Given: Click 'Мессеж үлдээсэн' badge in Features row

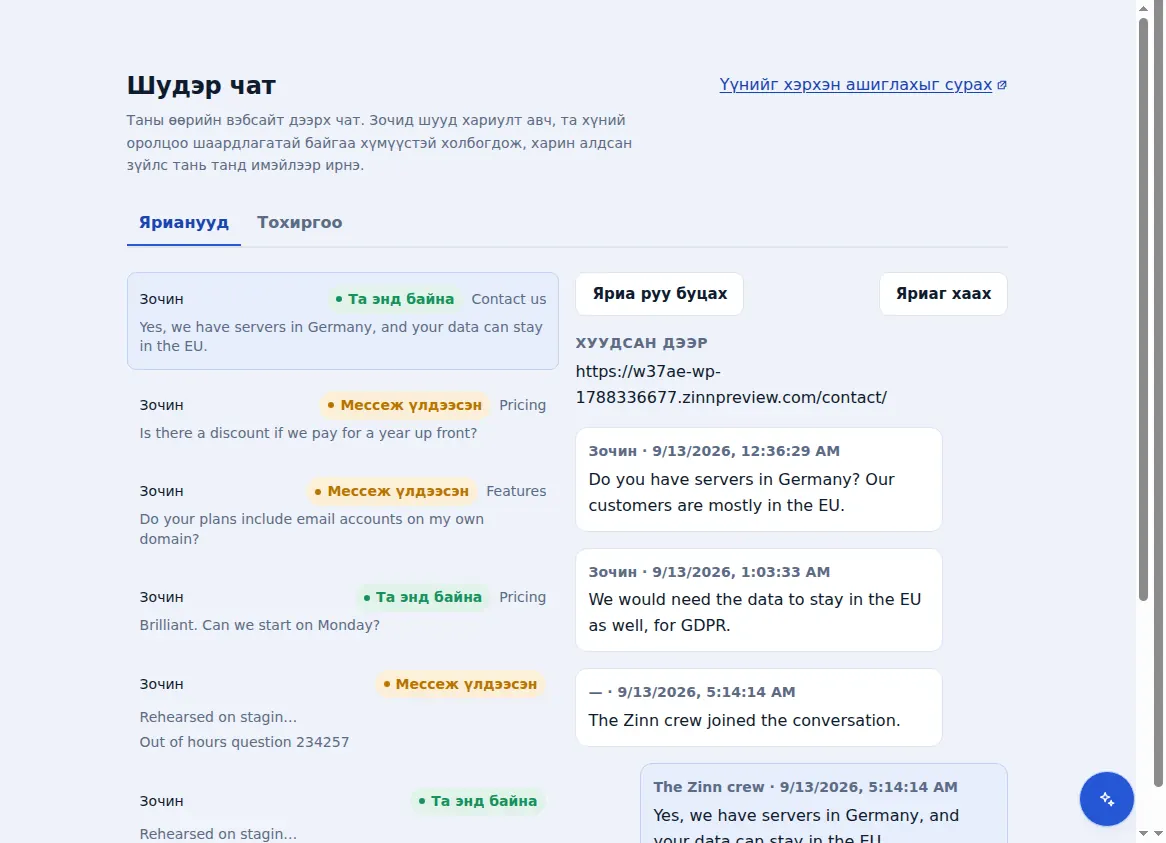Looking at the screenshot, I should [x=391, y=491].
